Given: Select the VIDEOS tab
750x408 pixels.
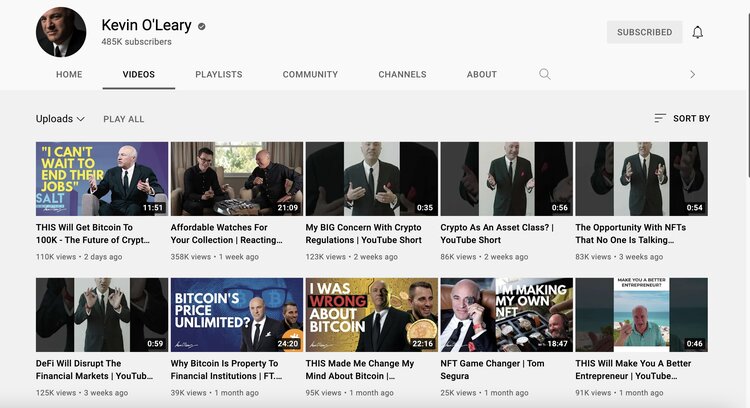Looking at the screenshot, I should tap(139, 75).
